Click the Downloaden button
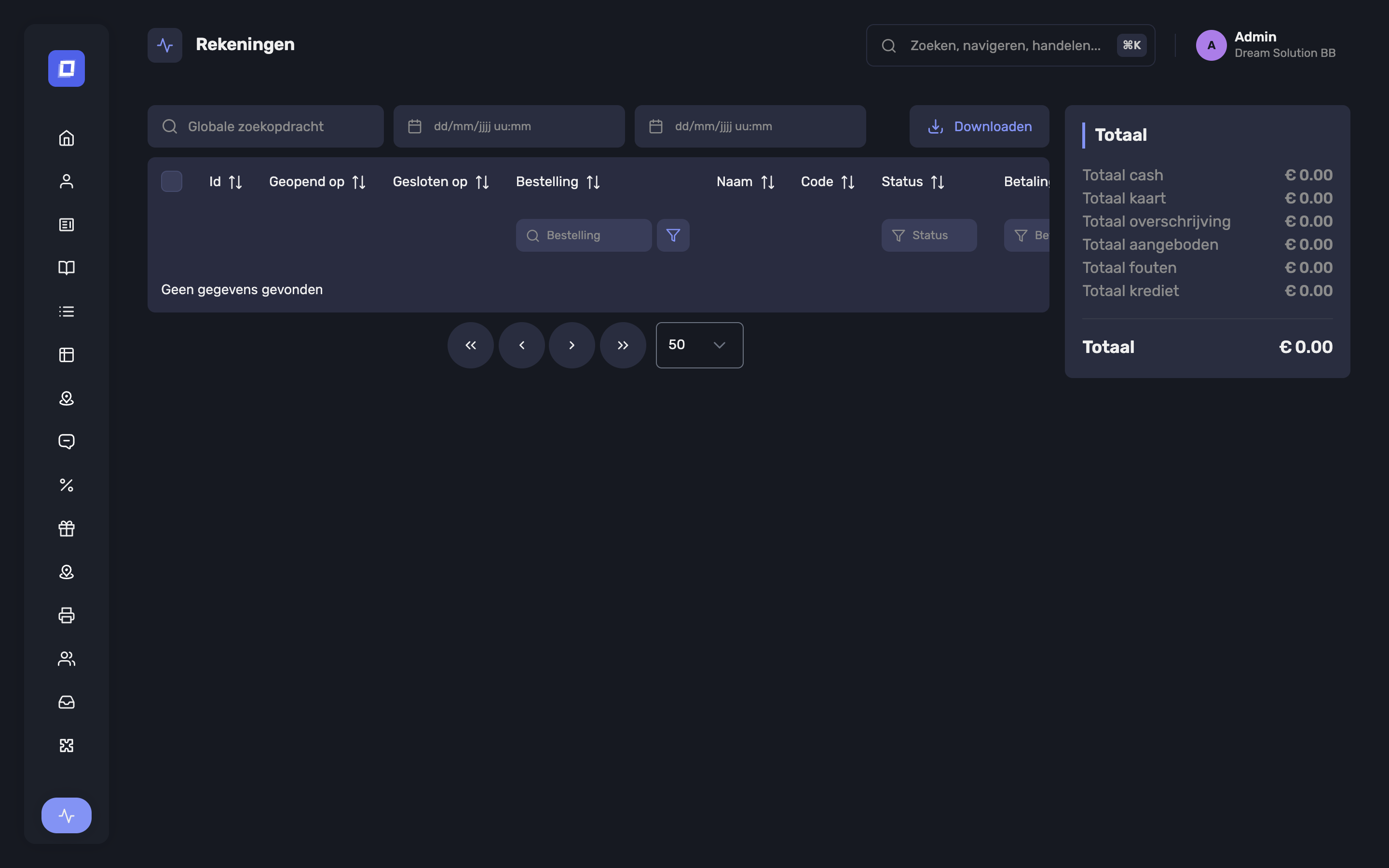Viewport: 1389px width, 868px height. [x=979, y=126]
